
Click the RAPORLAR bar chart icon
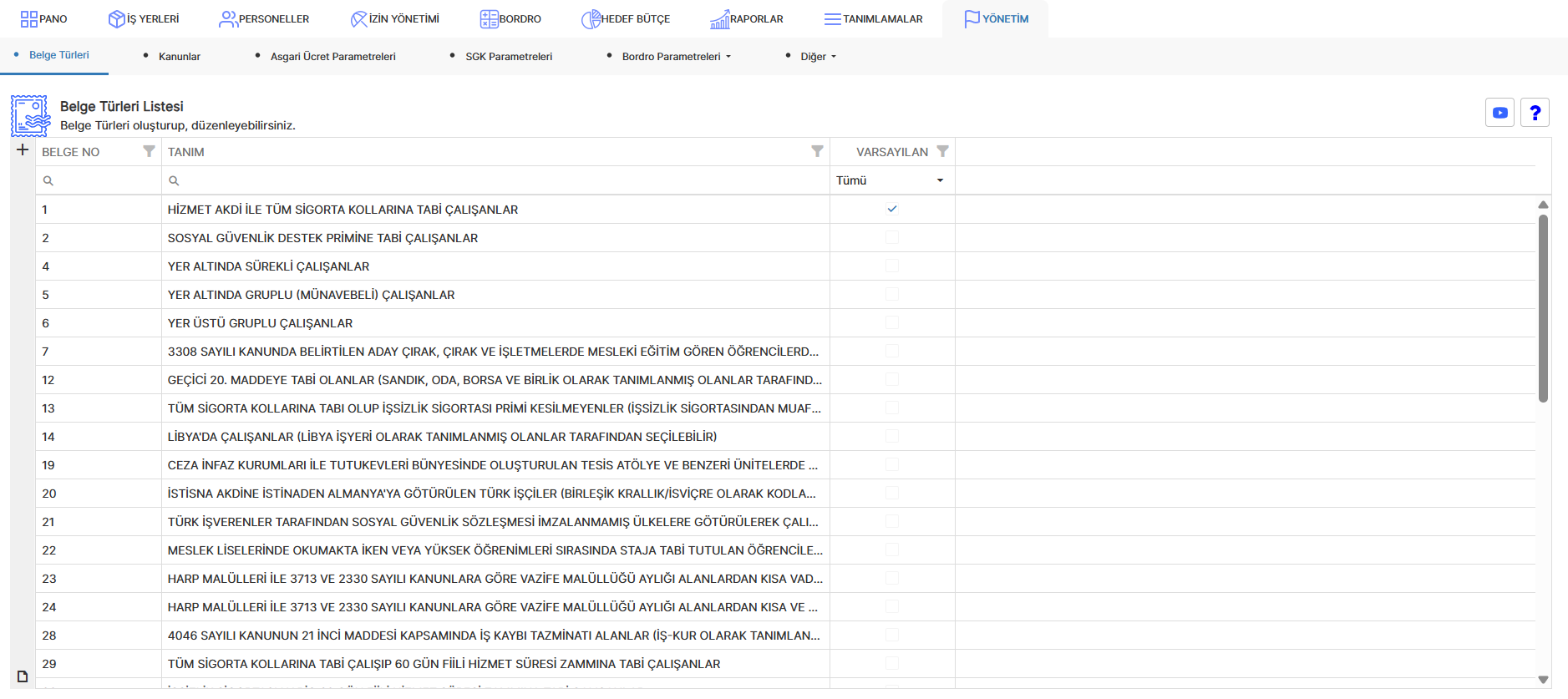[x=719, y=19]
